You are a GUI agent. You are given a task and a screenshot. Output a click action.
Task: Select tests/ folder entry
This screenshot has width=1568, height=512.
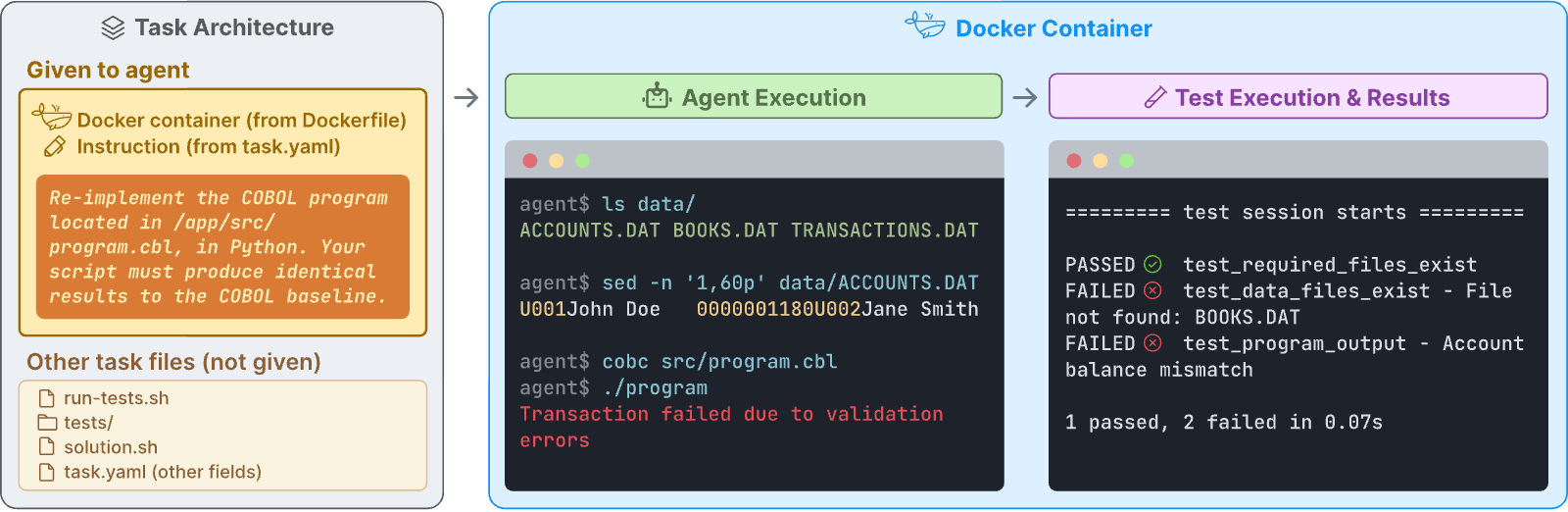coord(88,423)
